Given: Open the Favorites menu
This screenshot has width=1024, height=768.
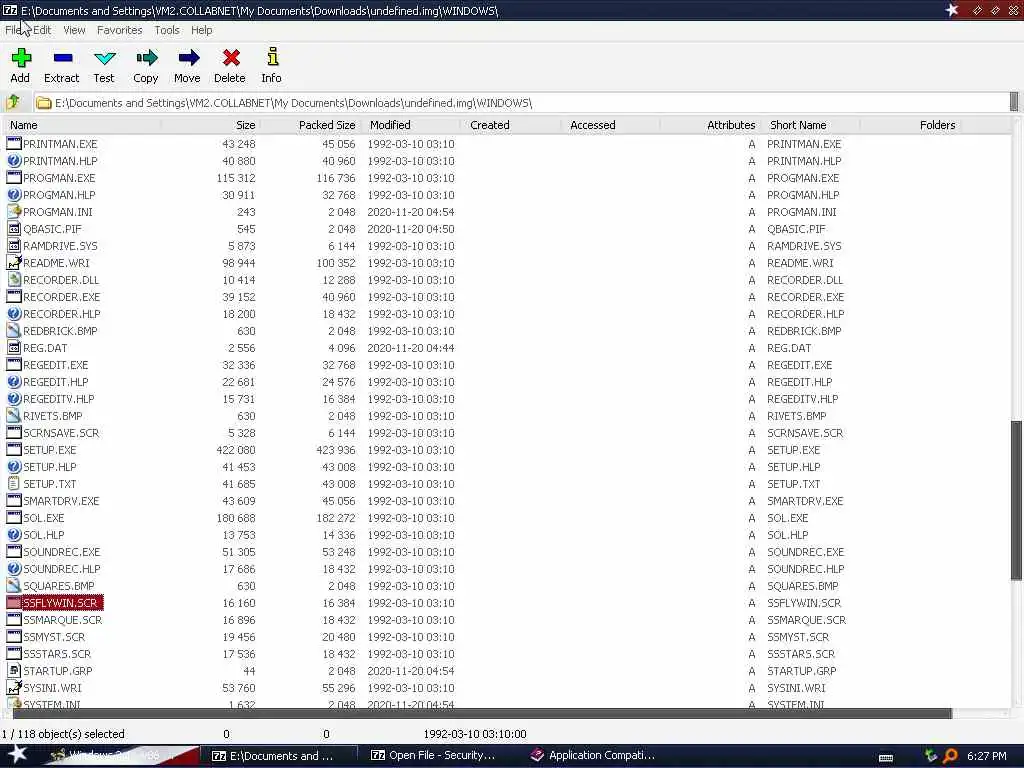Looking at the screenshot, I should [x=120, y=30].
